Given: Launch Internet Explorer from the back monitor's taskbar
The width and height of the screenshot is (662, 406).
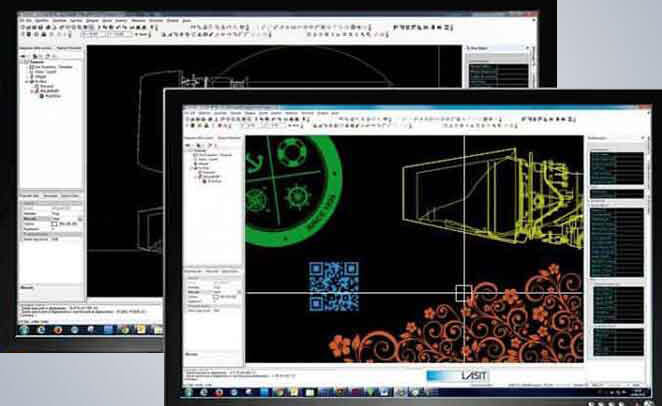Looking at the screenshot, I should click(x=41, y=330).
